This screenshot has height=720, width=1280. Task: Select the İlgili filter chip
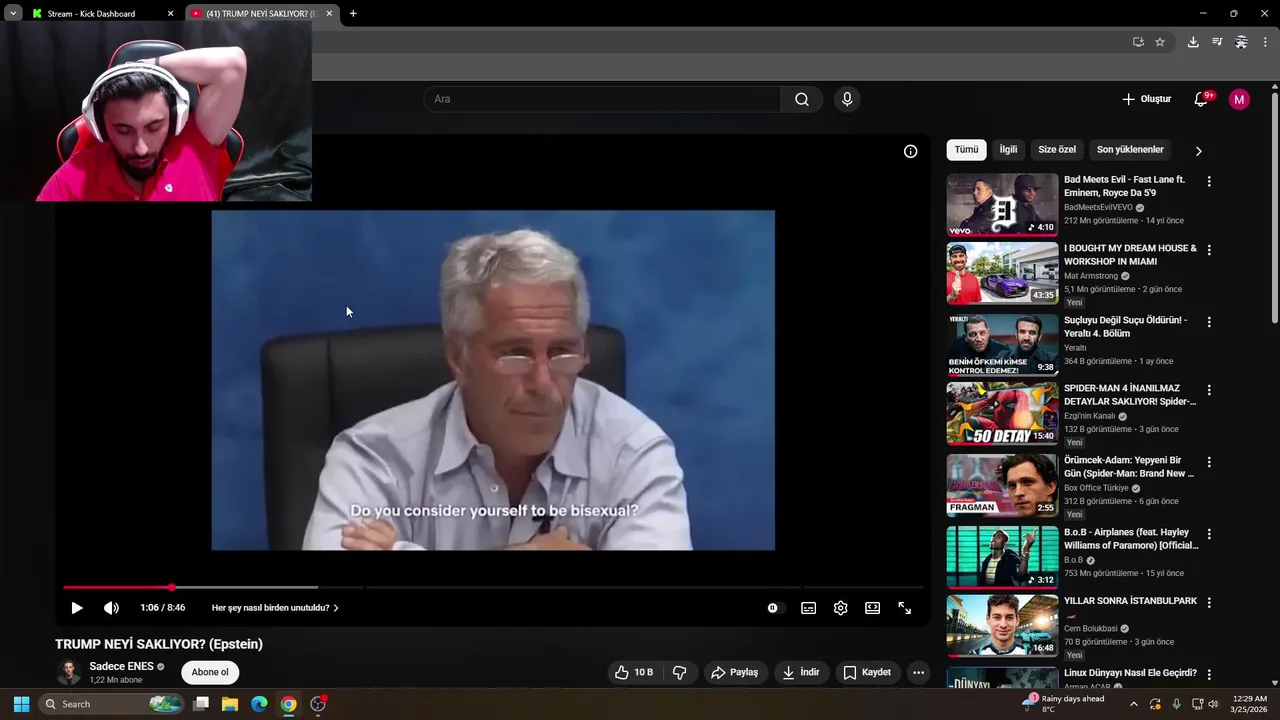(x=1008, y=150)
